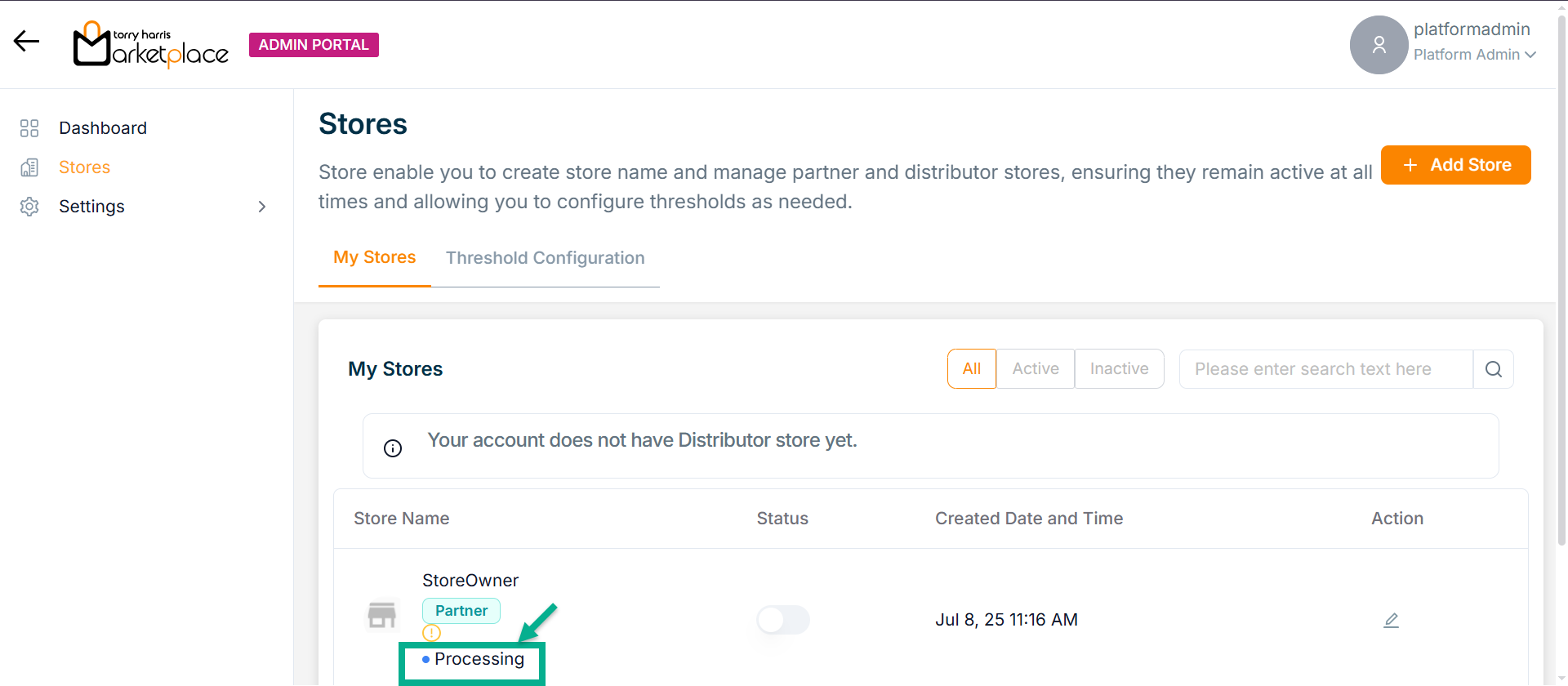The height and width of the screenshot is (686, 1568).
Task: Click the Settings gear icon
Action: click(29, 207)
